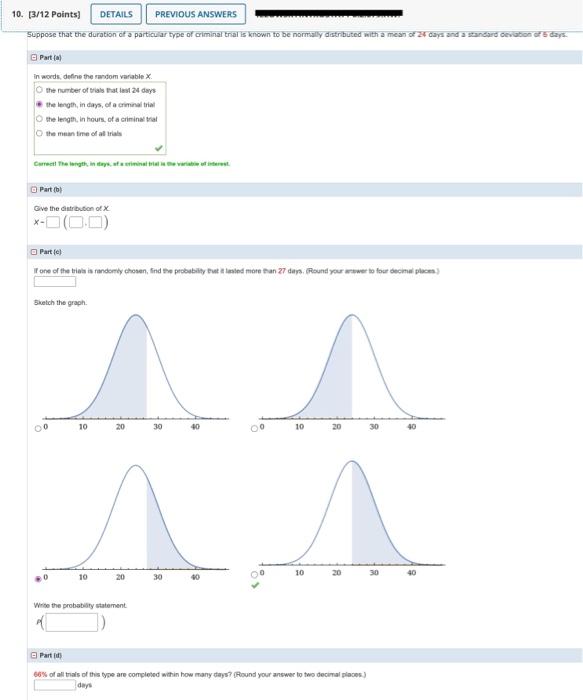Collapse the Part (b) section

coord(34,190)
